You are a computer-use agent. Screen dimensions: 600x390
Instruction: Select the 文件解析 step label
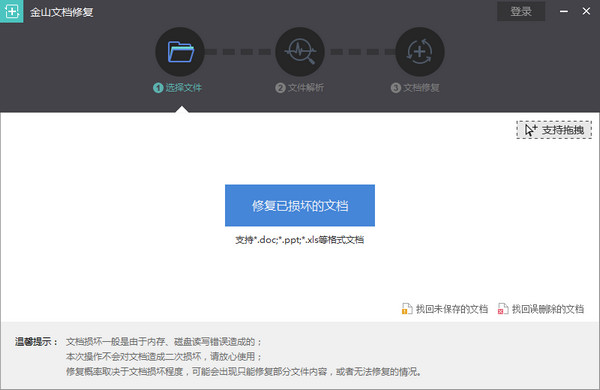click(x=306, y=88)
